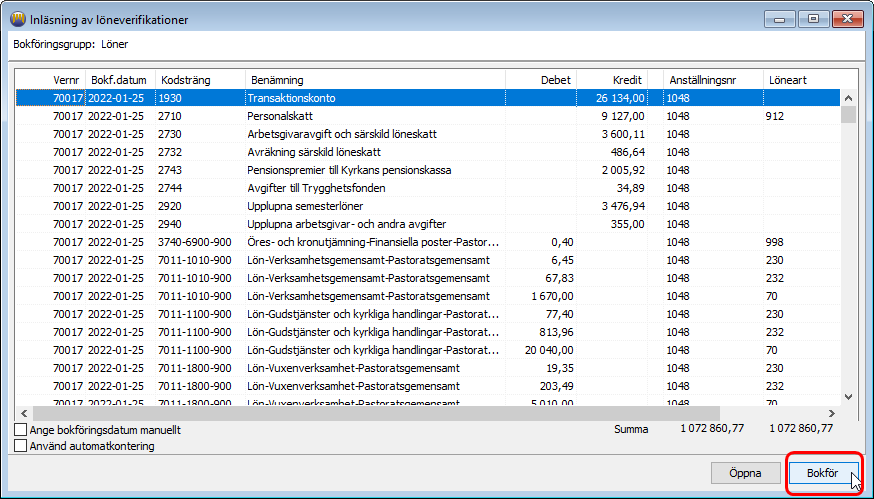Select the Personalskatt row

428,116
